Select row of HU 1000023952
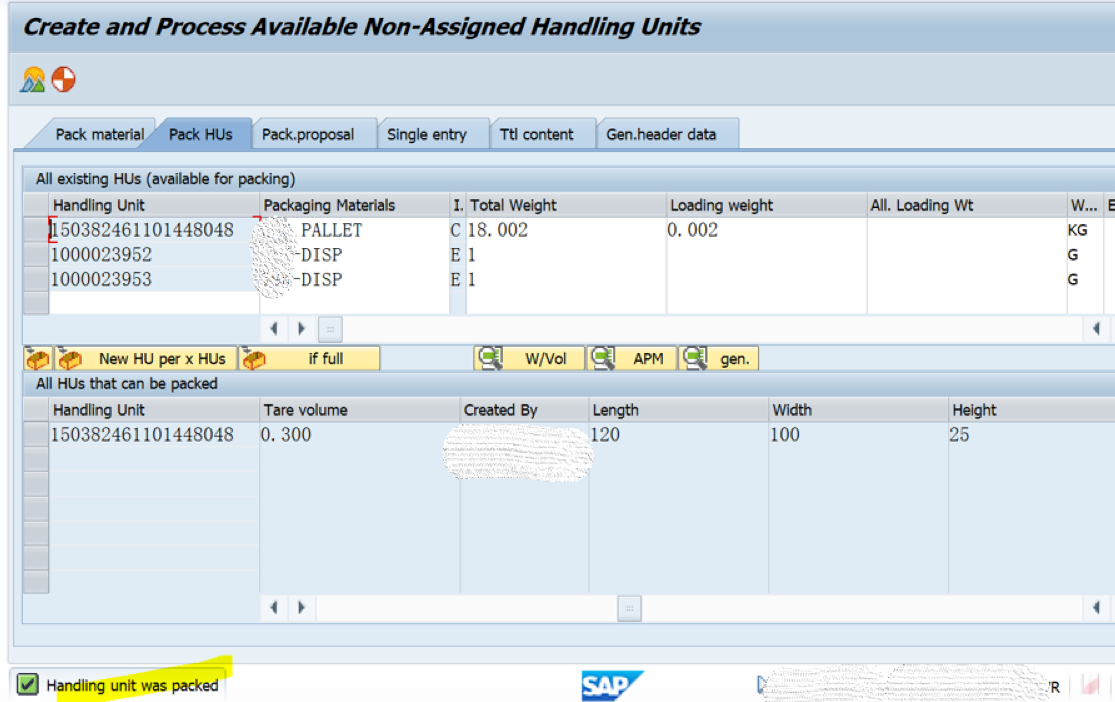This screenshot has height=702, width=1115. click(x=36, y=255)
